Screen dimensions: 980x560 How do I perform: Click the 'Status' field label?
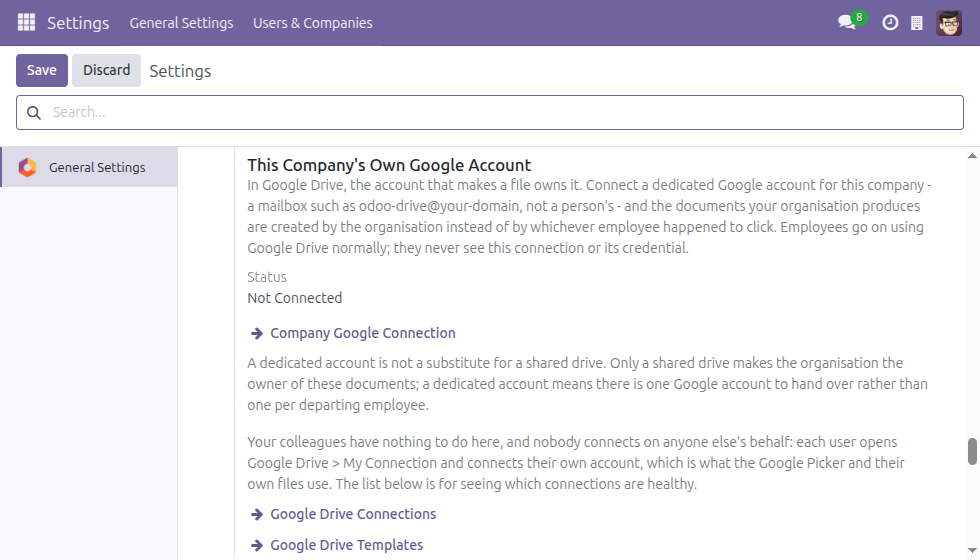point(267,277)
